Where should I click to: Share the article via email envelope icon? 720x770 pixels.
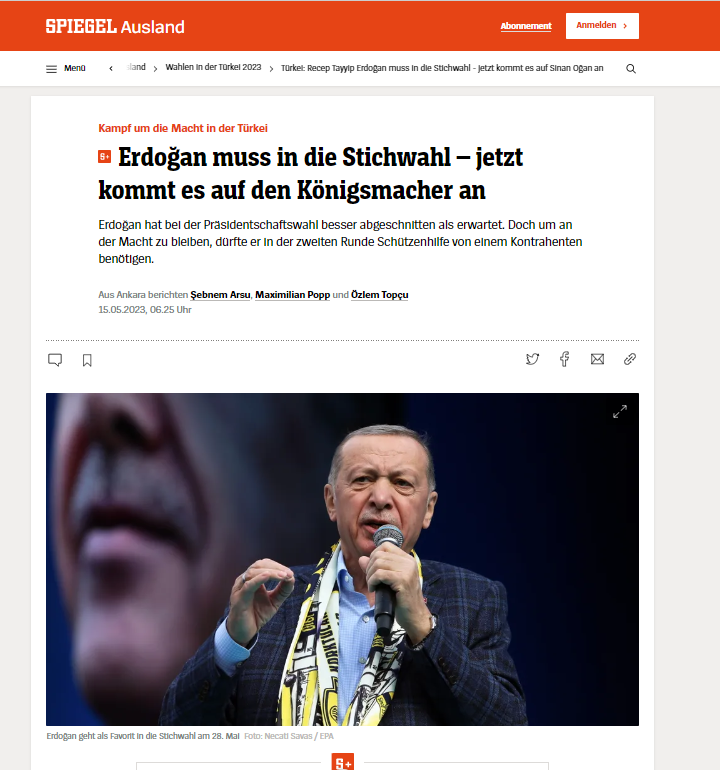[597, 359]
